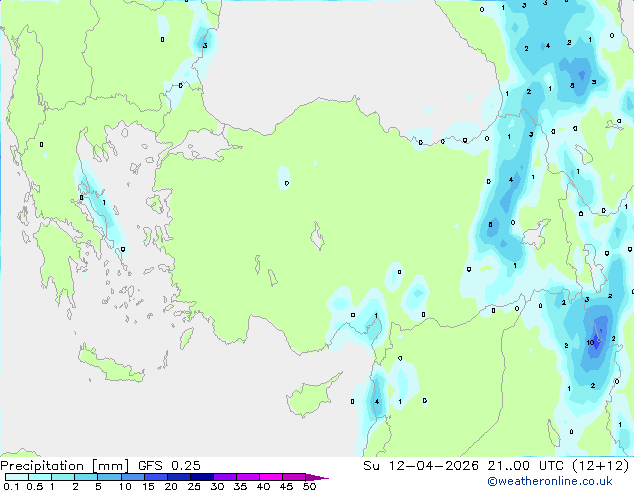Click the 40–45 mm magenta legend box
Viewport: 634px width, 490px height.
271,477
